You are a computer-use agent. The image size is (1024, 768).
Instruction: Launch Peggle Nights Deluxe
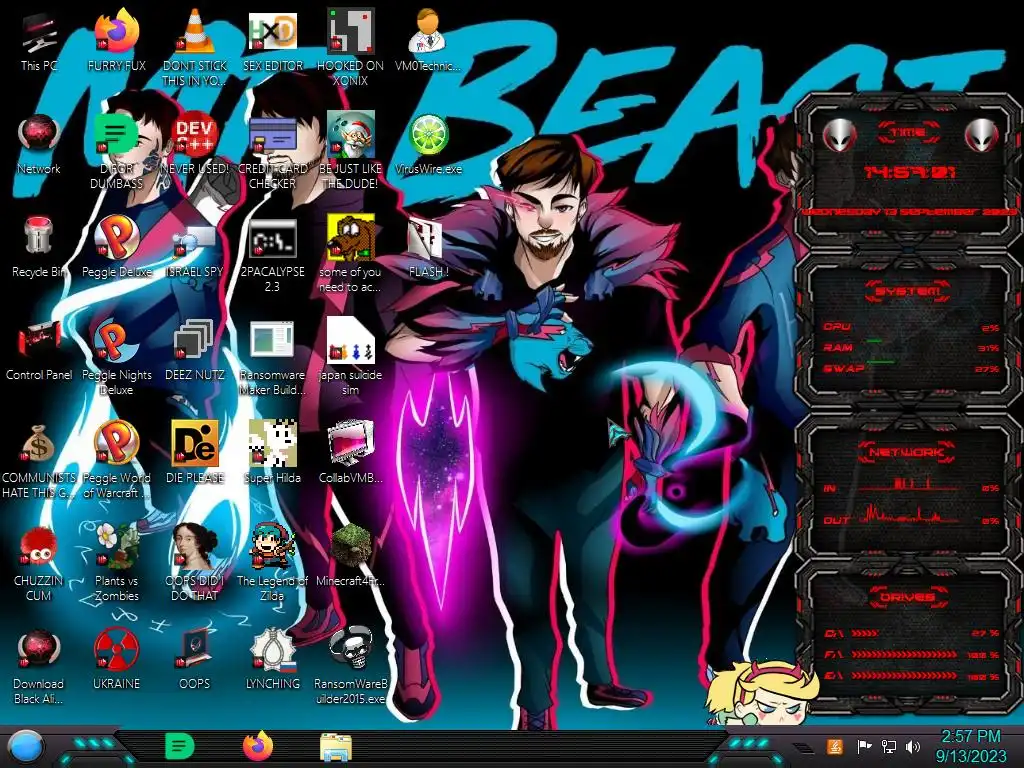(x=116, y=358)
